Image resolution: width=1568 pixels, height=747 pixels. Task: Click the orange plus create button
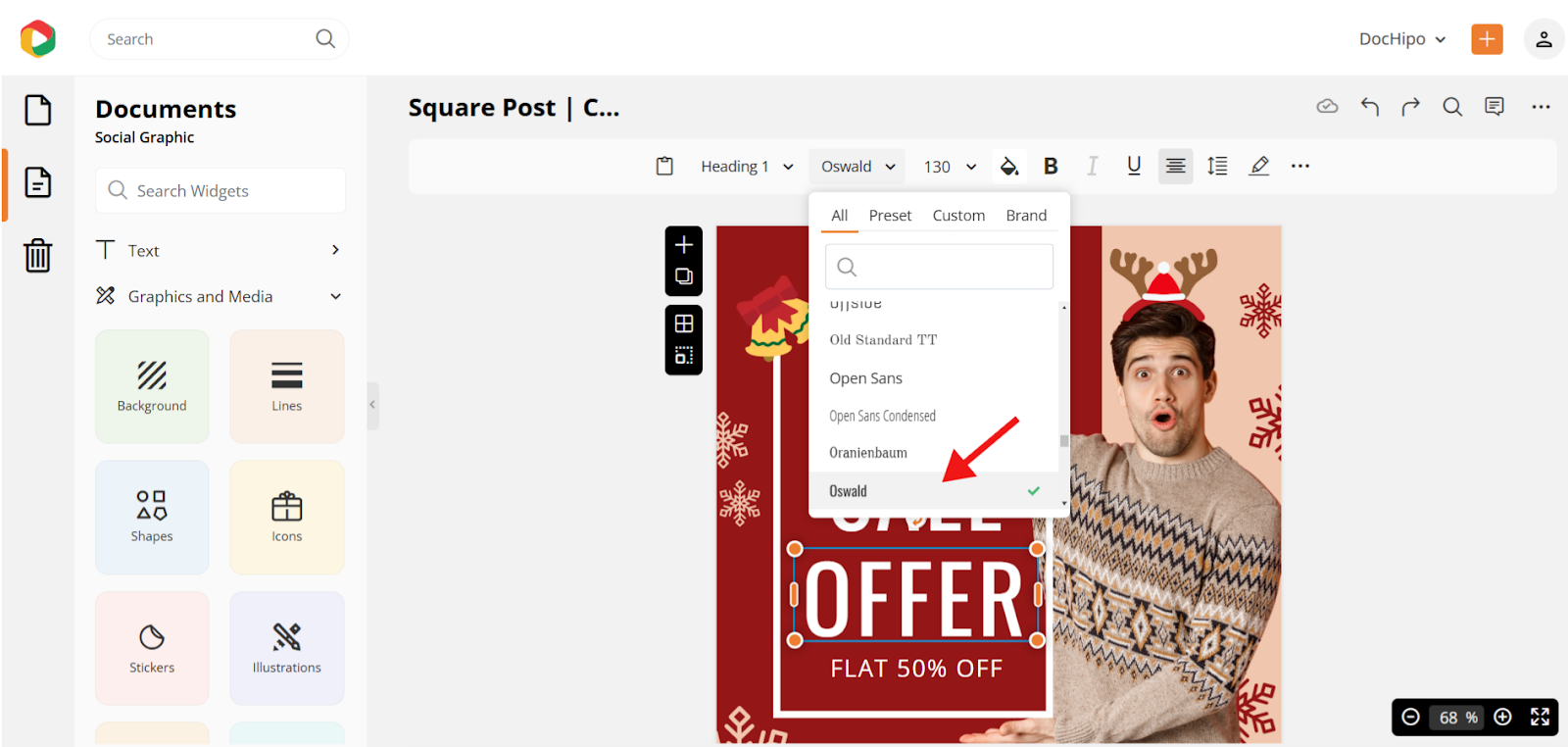[x=1487, y=38]
